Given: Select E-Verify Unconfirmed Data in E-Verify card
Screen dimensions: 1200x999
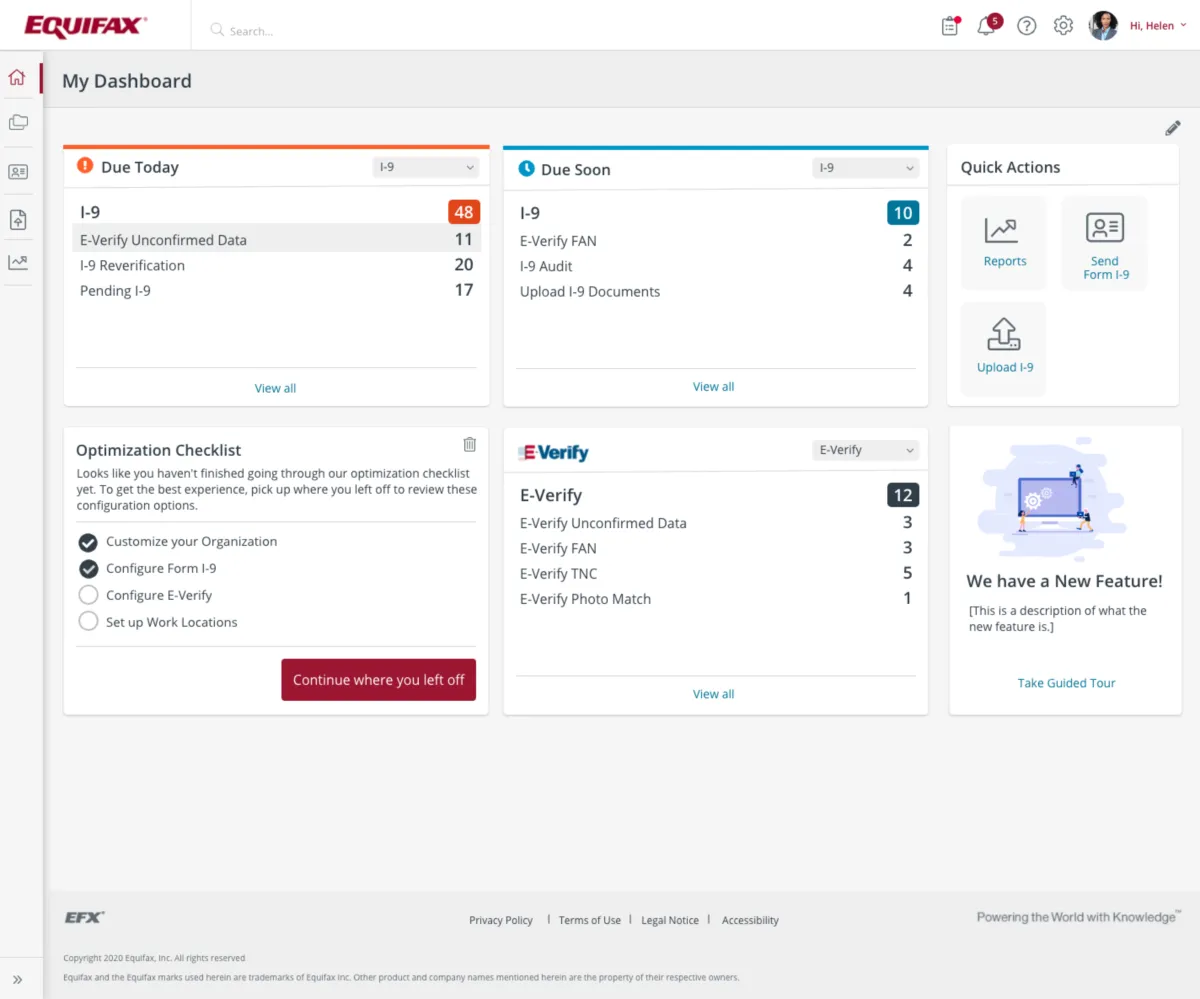Looking at the screenshot, I should pyautogui.click(x=716, y=523).
